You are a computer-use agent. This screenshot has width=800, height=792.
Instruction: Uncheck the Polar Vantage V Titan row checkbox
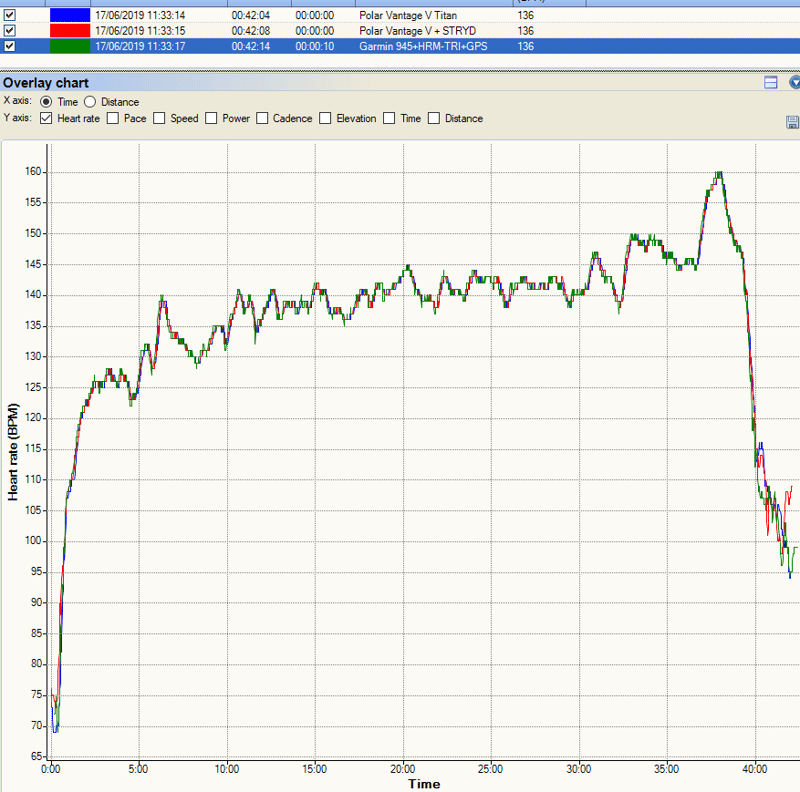pos(10,15)
